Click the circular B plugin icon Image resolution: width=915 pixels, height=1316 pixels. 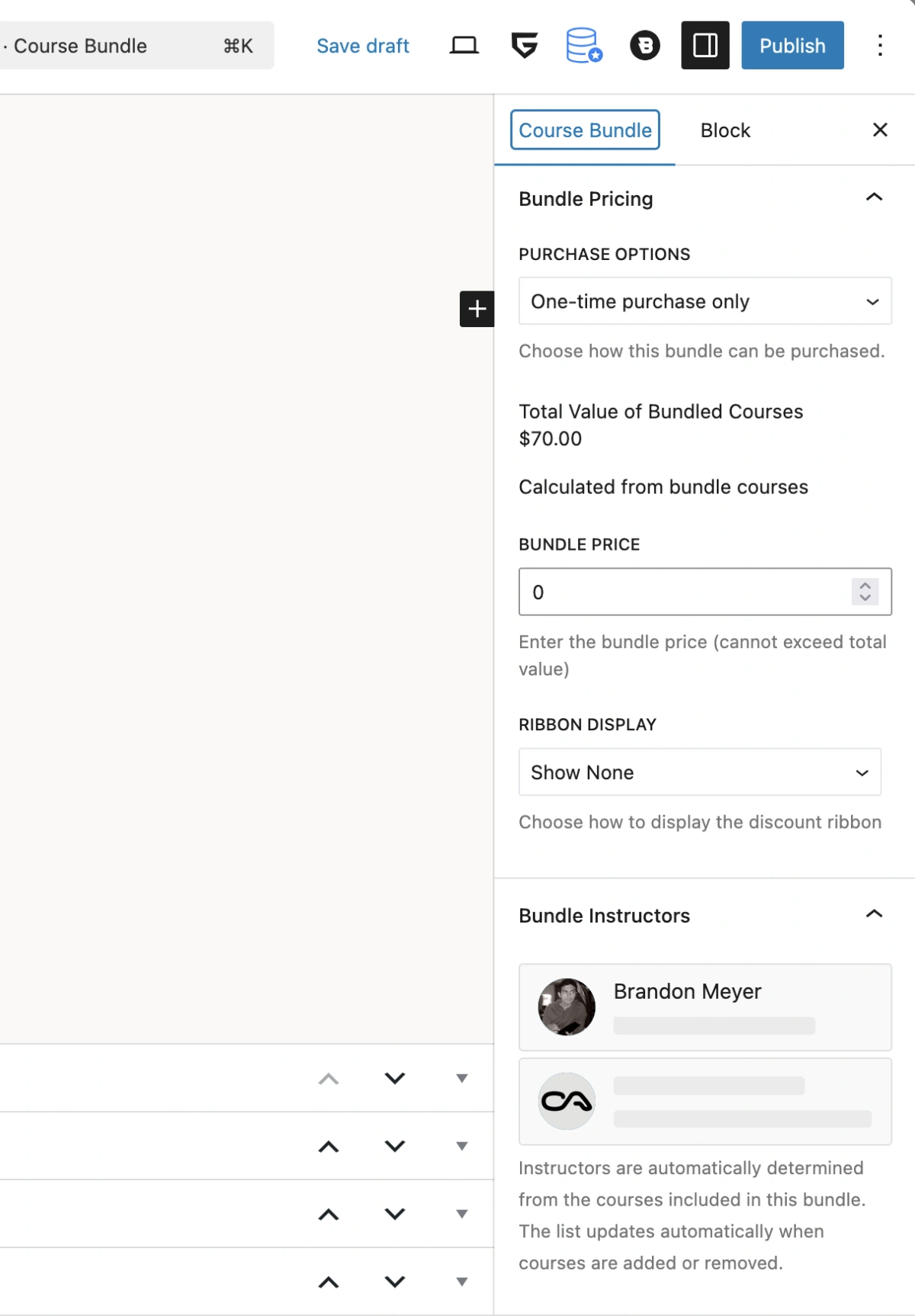(644, 46)
